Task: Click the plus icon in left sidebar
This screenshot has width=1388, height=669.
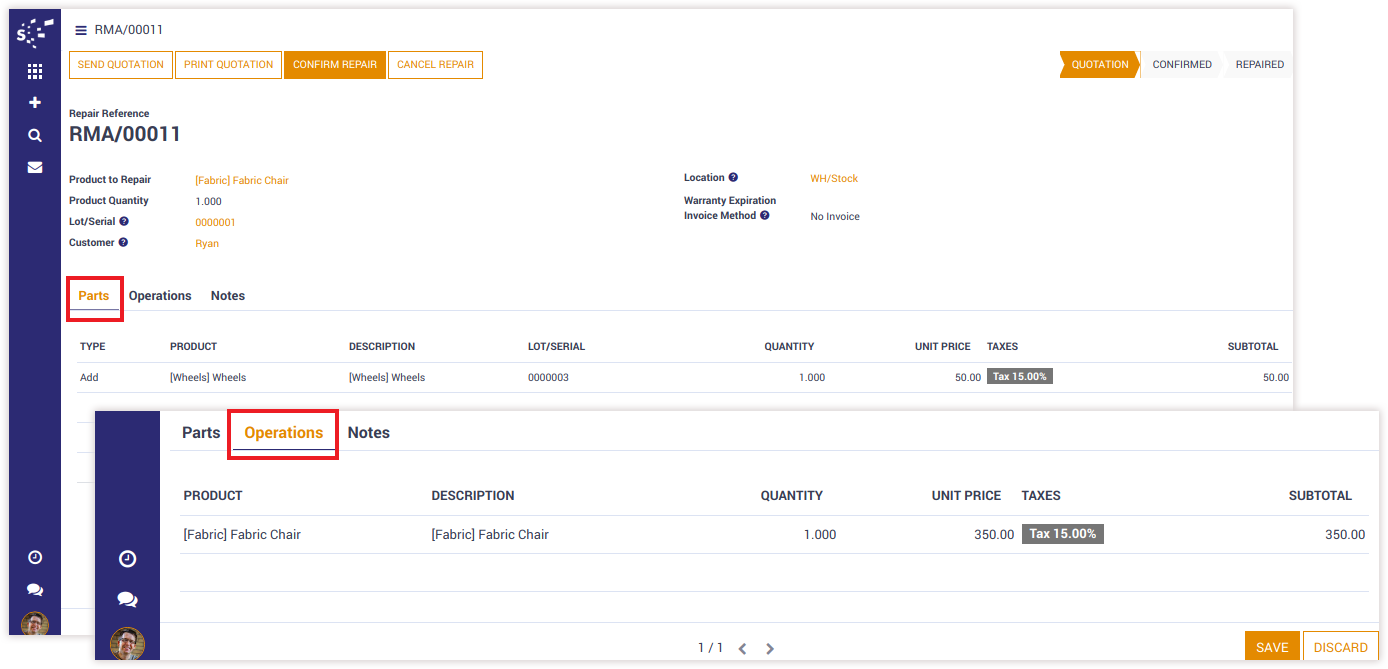Action: [35, 103]
